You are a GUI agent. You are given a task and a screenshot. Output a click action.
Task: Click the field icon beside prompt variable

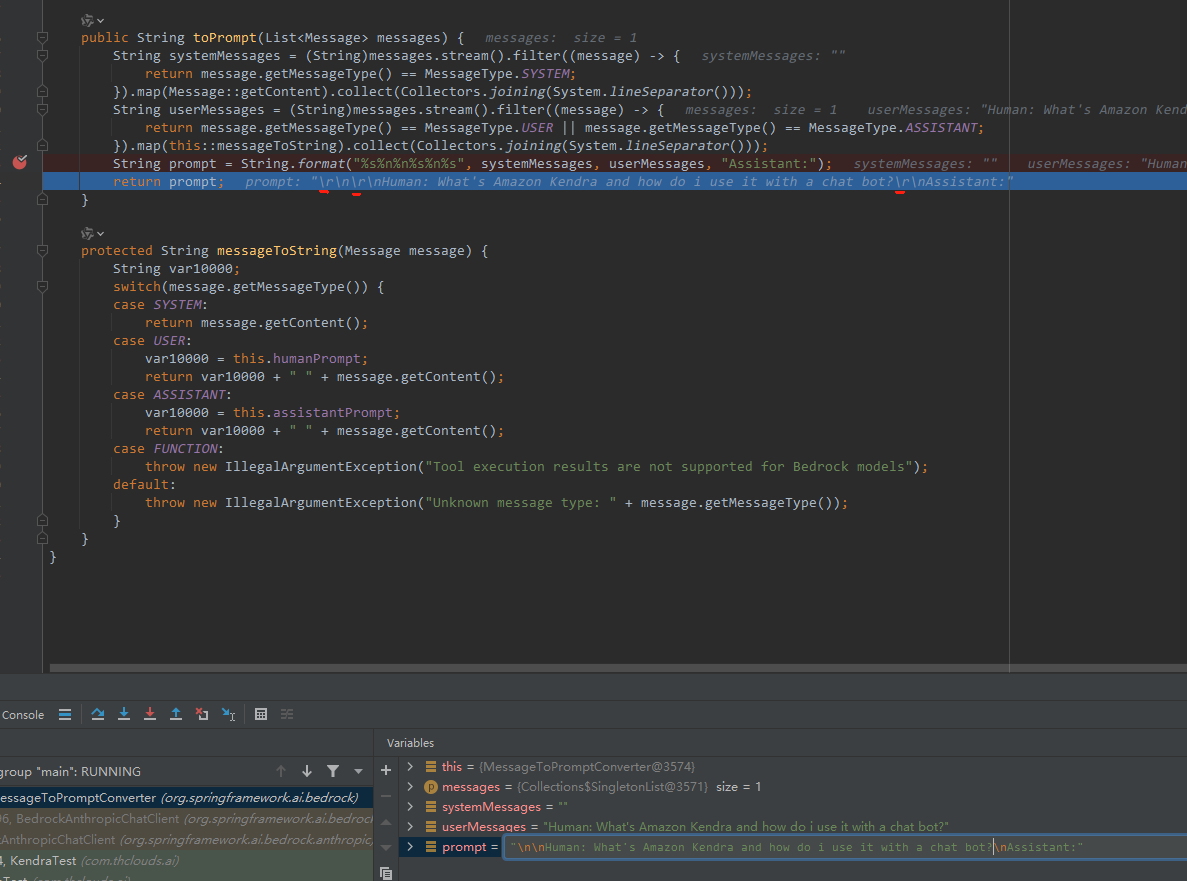tap(431, 847)
